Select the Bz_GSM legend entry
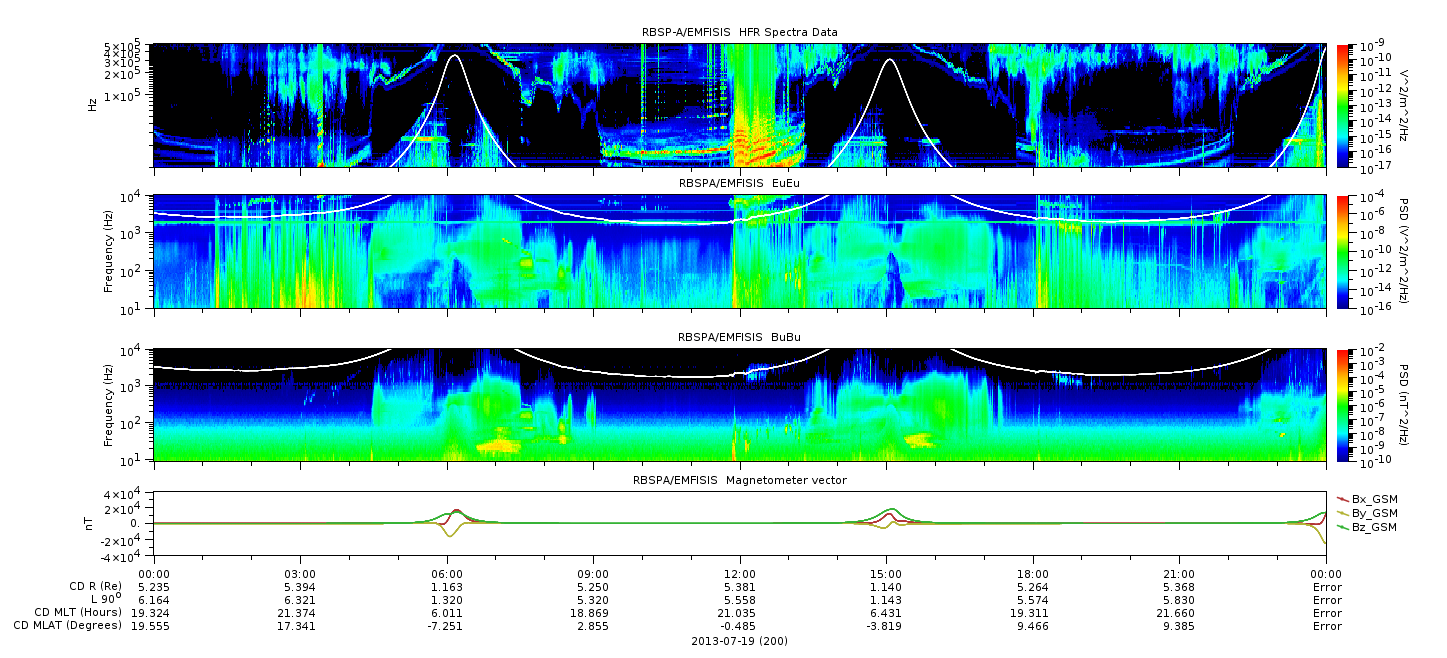Image resolution: width=1447 pixels, height=658 pixels. [x=1368, y=527]
